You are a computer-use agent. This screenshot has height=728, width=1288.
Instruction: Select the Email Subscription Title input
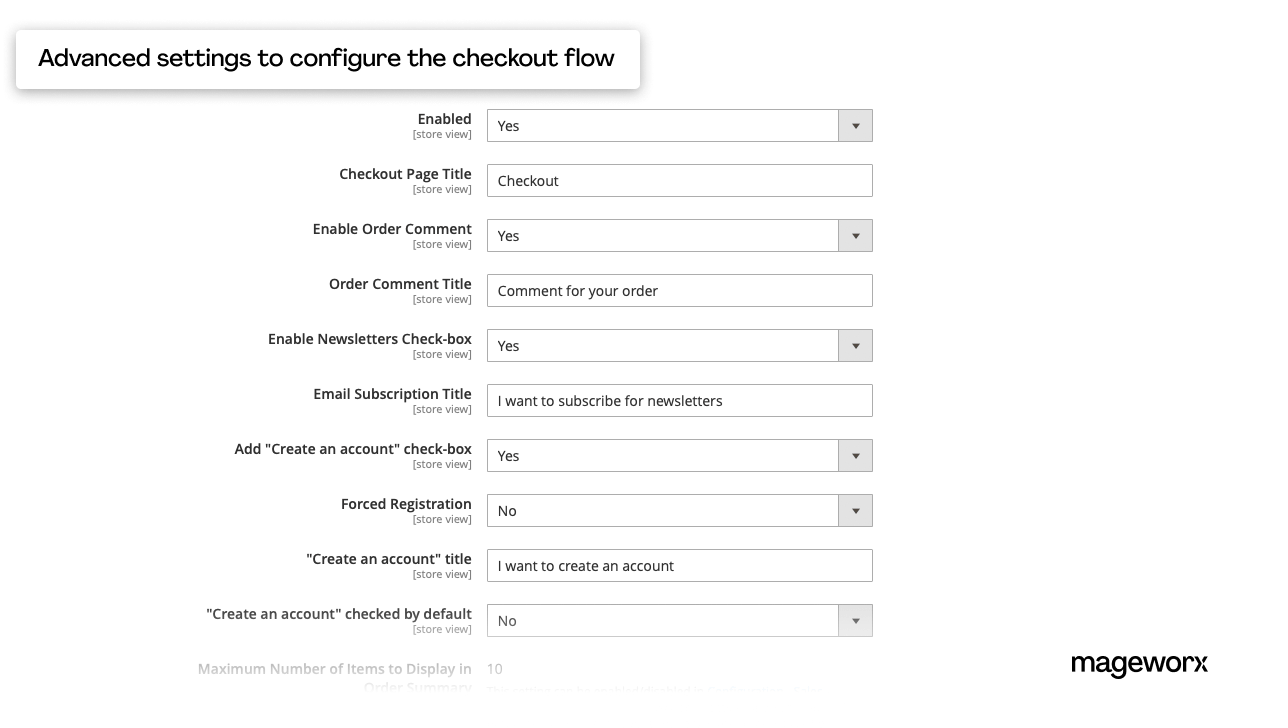point(679,400)
